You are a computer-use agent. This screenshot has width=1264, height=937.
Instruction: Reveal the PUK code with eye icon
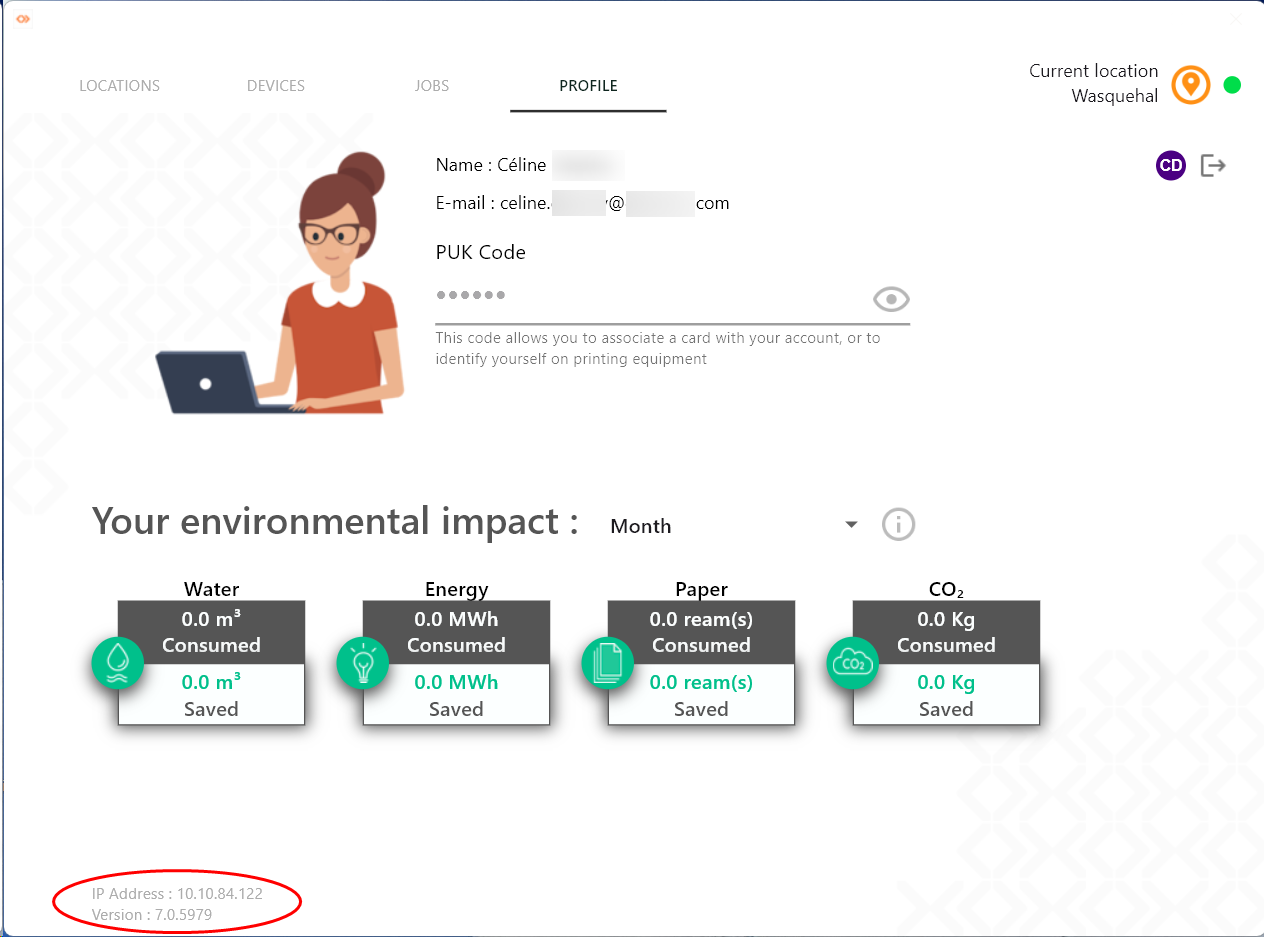click(890, 299)
